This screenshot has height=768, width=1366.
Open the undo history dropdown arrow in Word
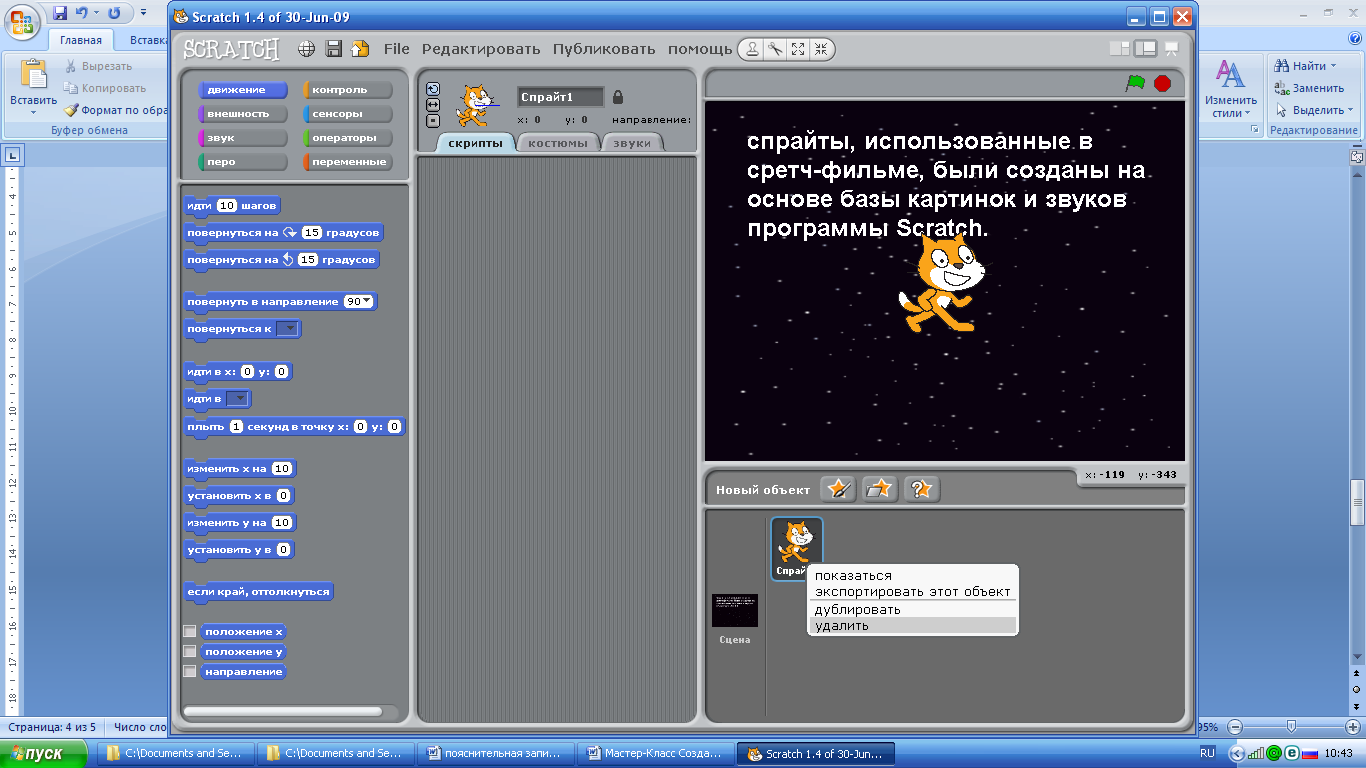pos(97,13)
